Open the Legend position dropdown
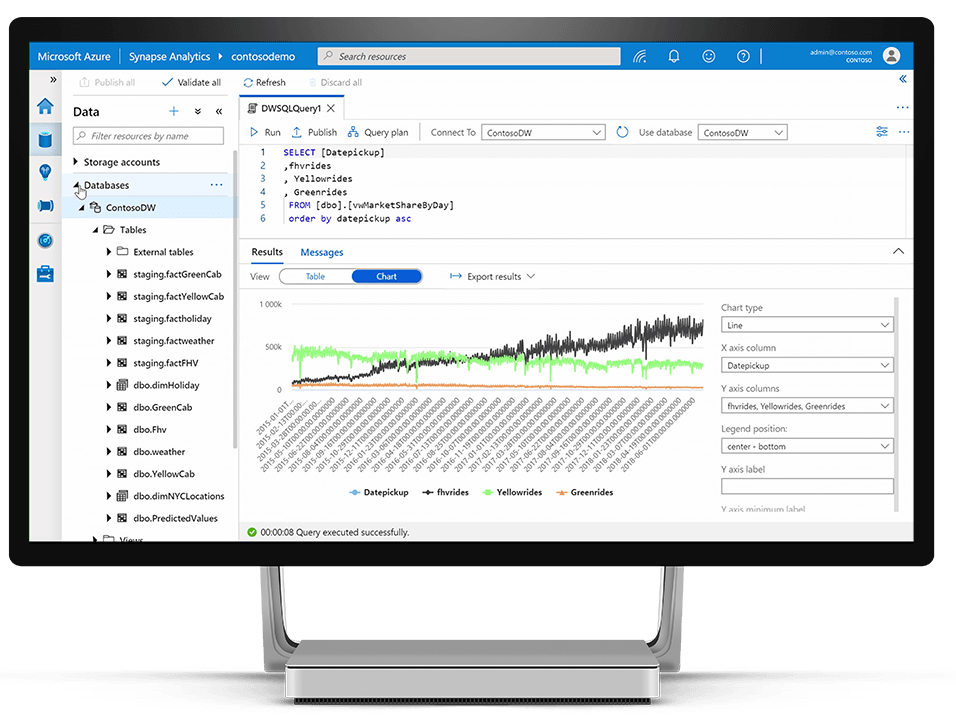This screenshot has height=723, width=956. [x=806, y=446]
